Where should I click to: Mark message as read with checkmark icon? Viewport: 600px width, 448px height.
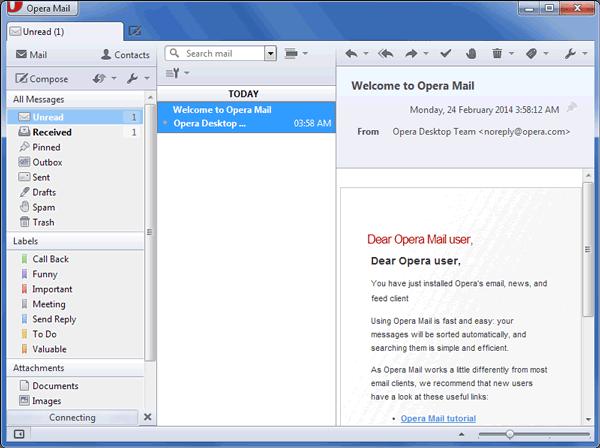point(445,54)
